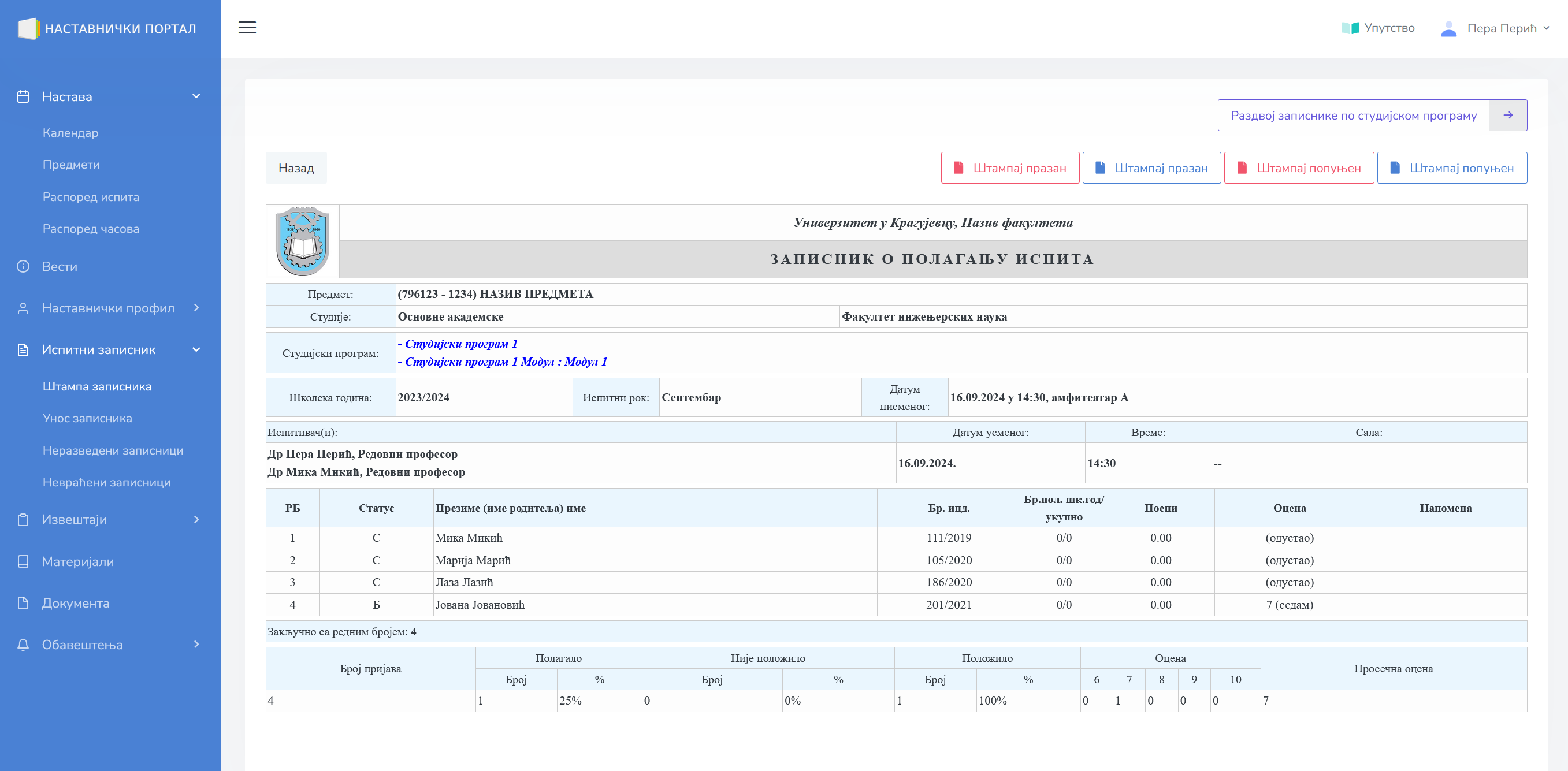Go to Неразведени записници
This screenshot has width=1568, height=771.
[x=113, y=450]
